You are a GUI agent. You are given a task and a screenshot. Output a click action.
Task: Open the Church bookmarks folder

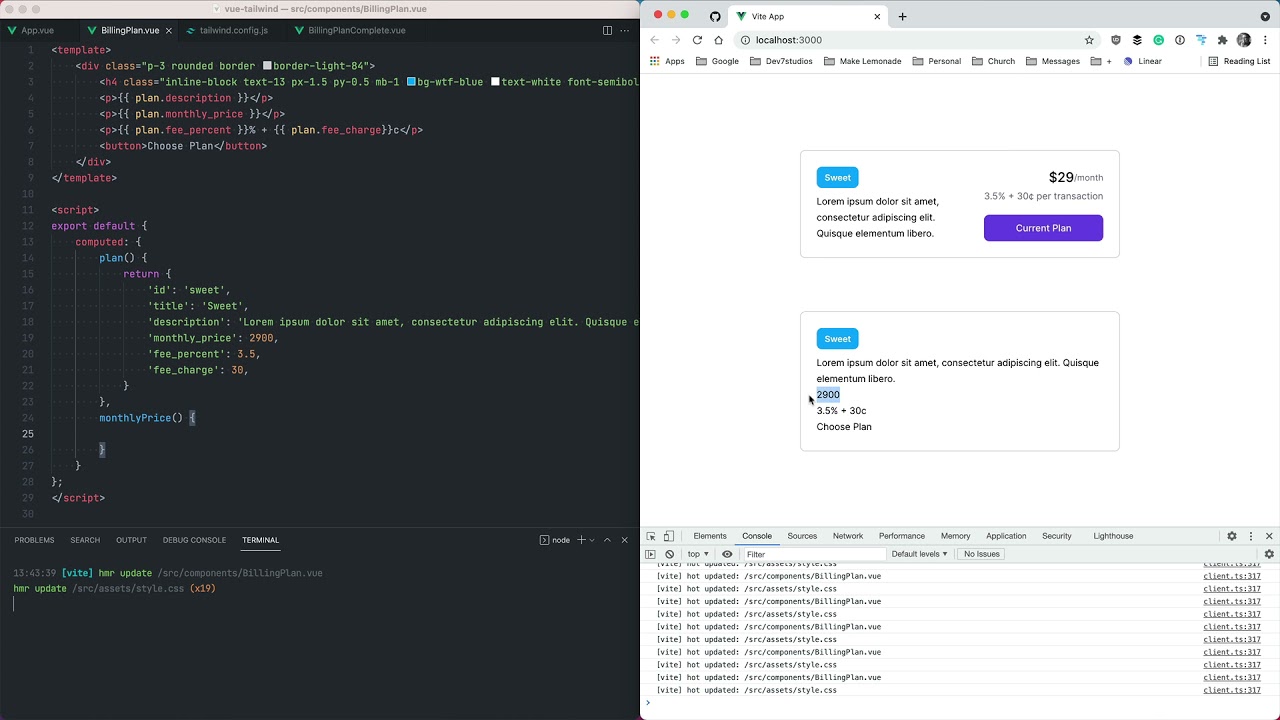(x=993, y=61)
